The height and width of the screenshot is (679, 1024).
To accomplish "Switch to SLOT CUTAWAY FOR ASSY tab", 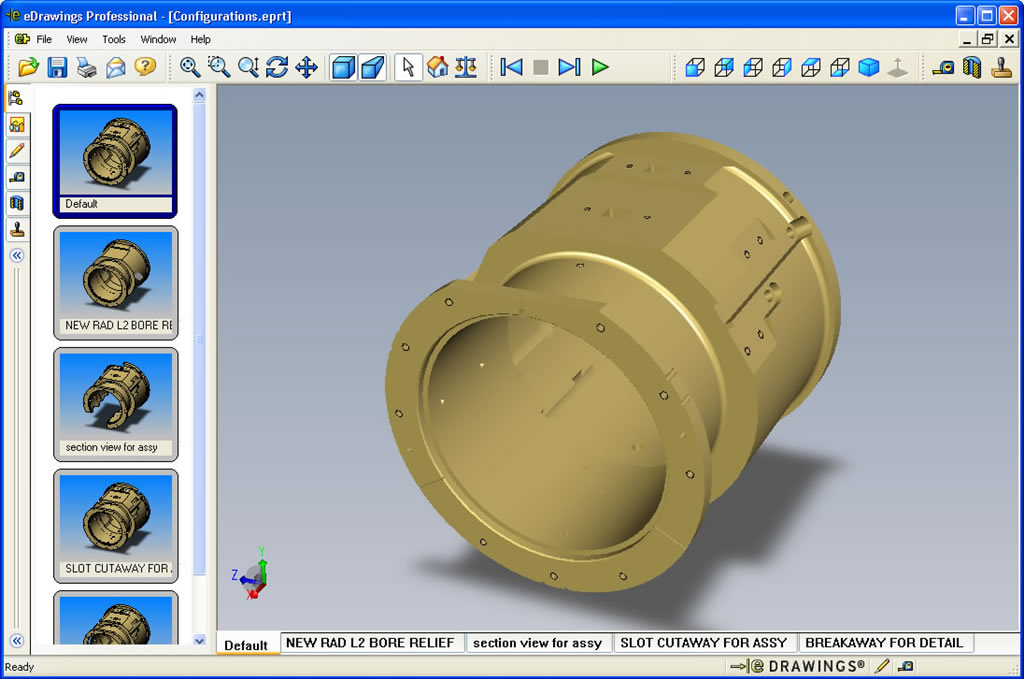I will pyautogui.click(x=703, y=643).
